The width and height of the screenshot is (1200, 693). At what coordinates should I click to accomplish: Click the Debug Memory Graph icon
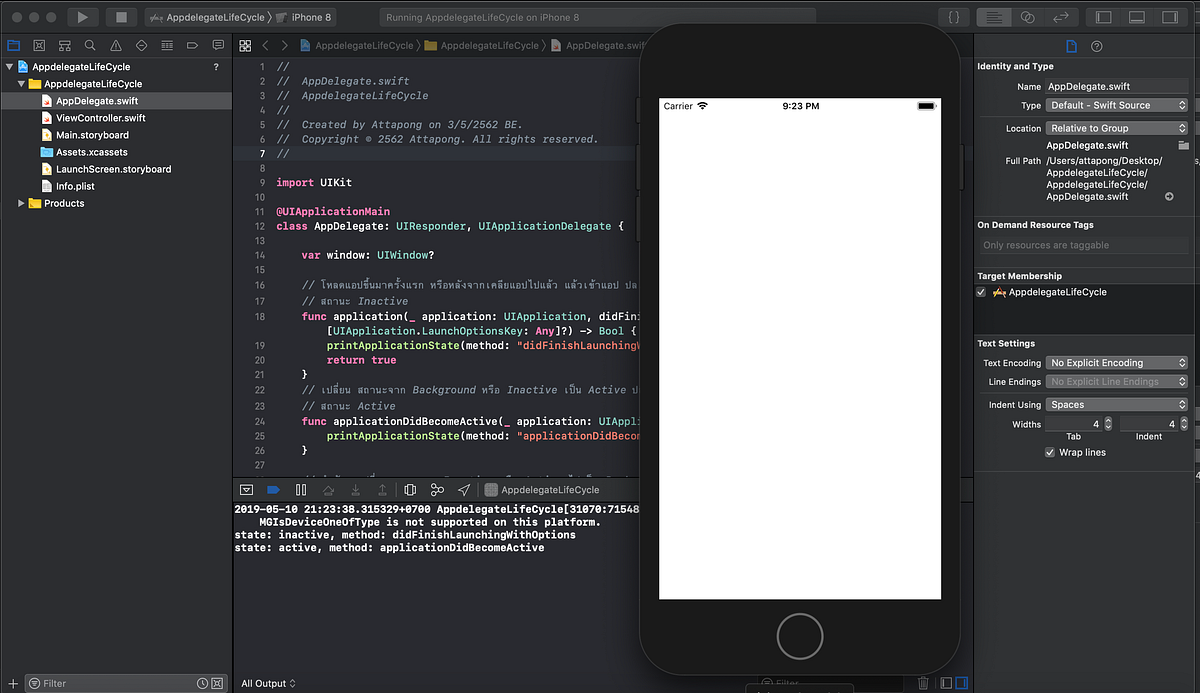coord(437,489)
